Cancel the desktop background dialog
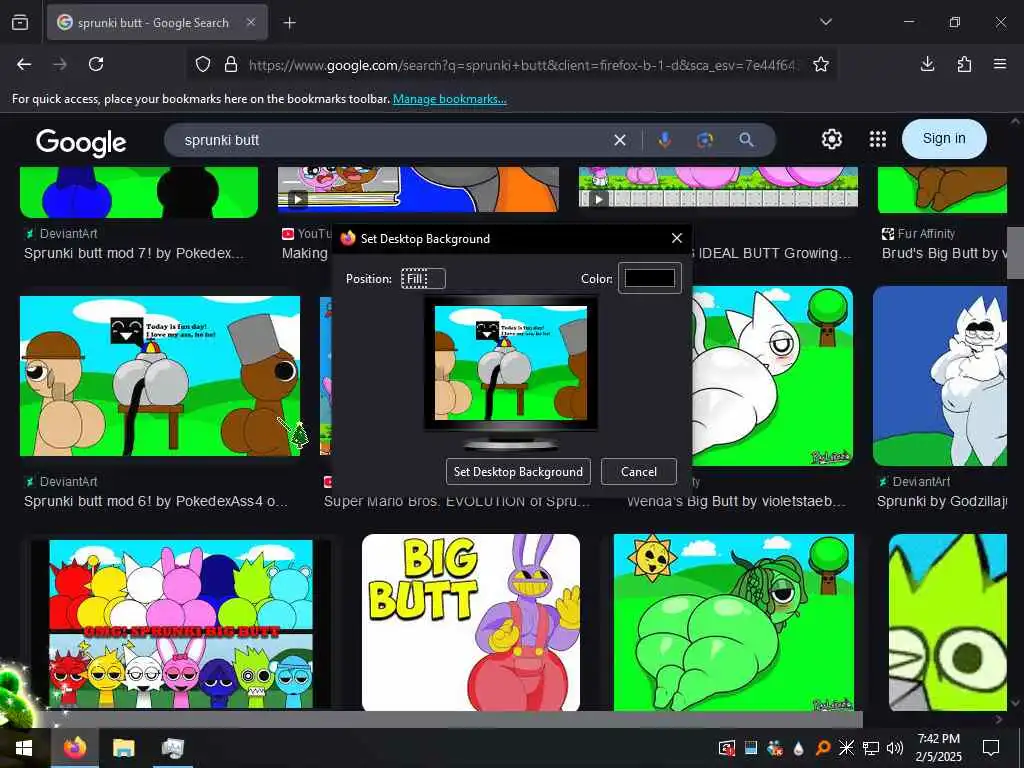1024x768 pixels. coord(639,472)
